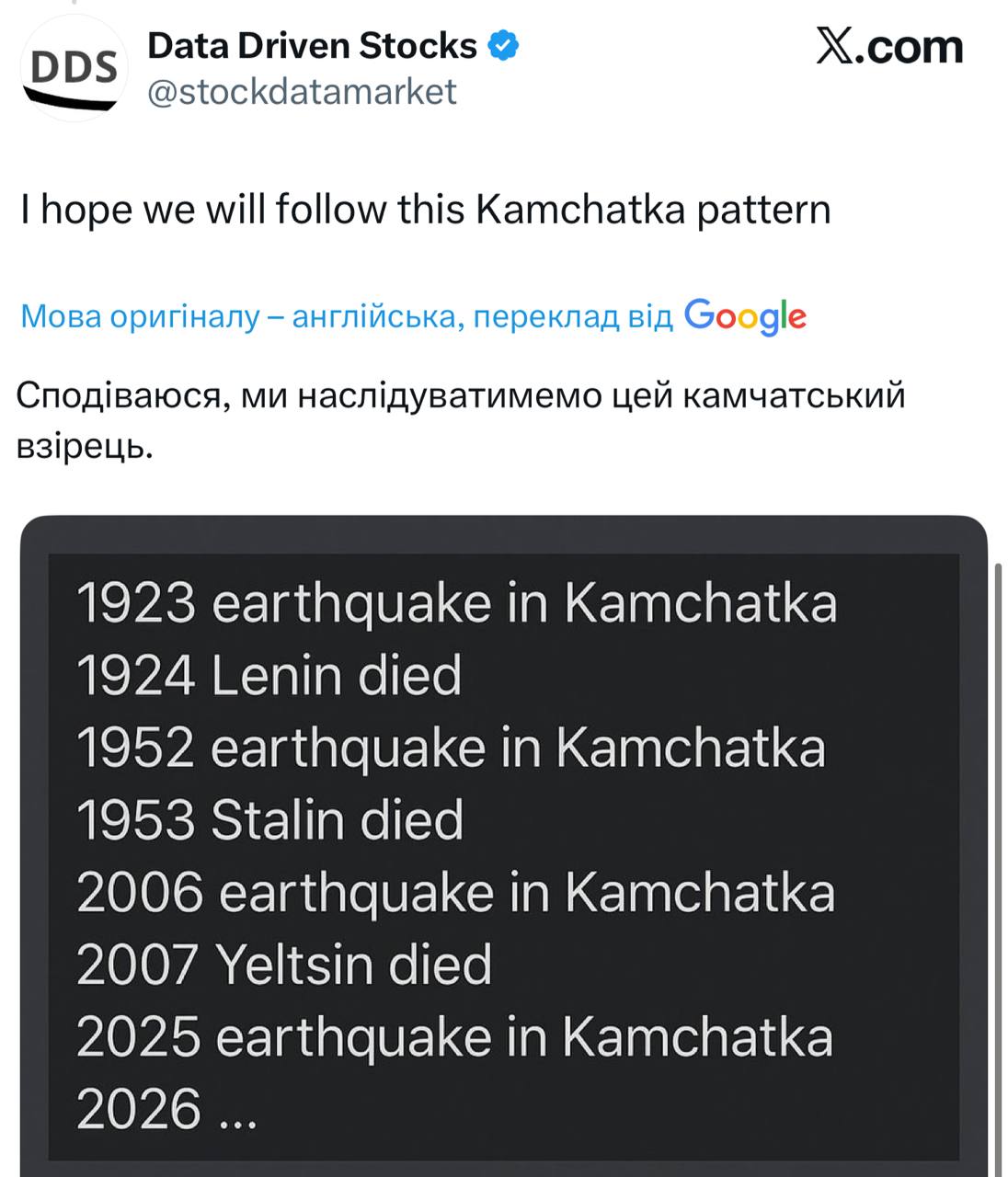Click the Google logo in translation note
This screenshot has width=1008, height=1177.
[x=745, y=316]
